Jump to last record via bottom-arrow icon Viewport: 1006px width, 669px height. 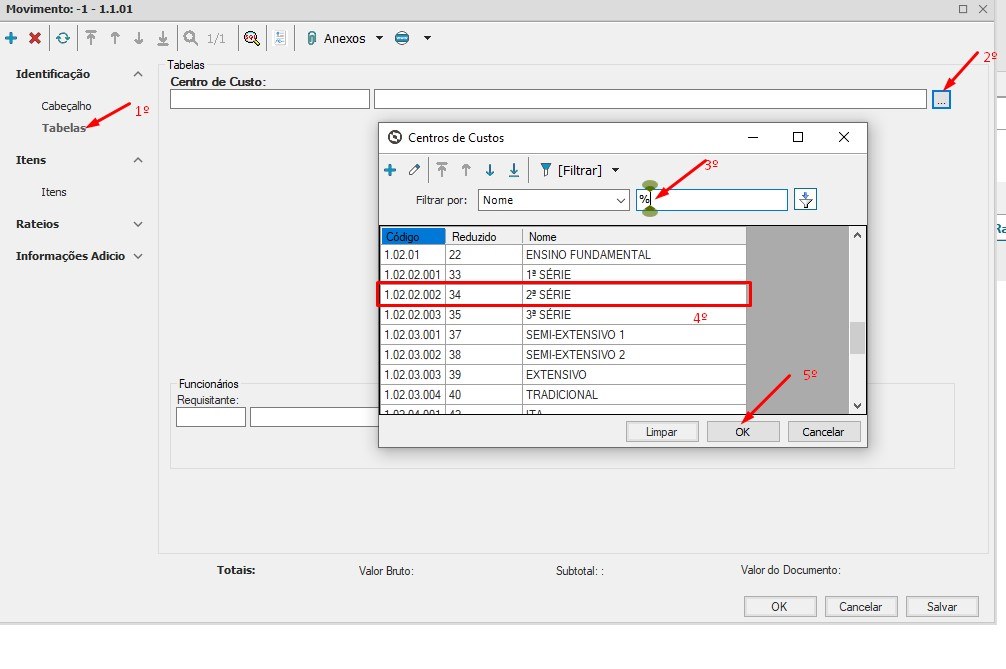(162, 38)
